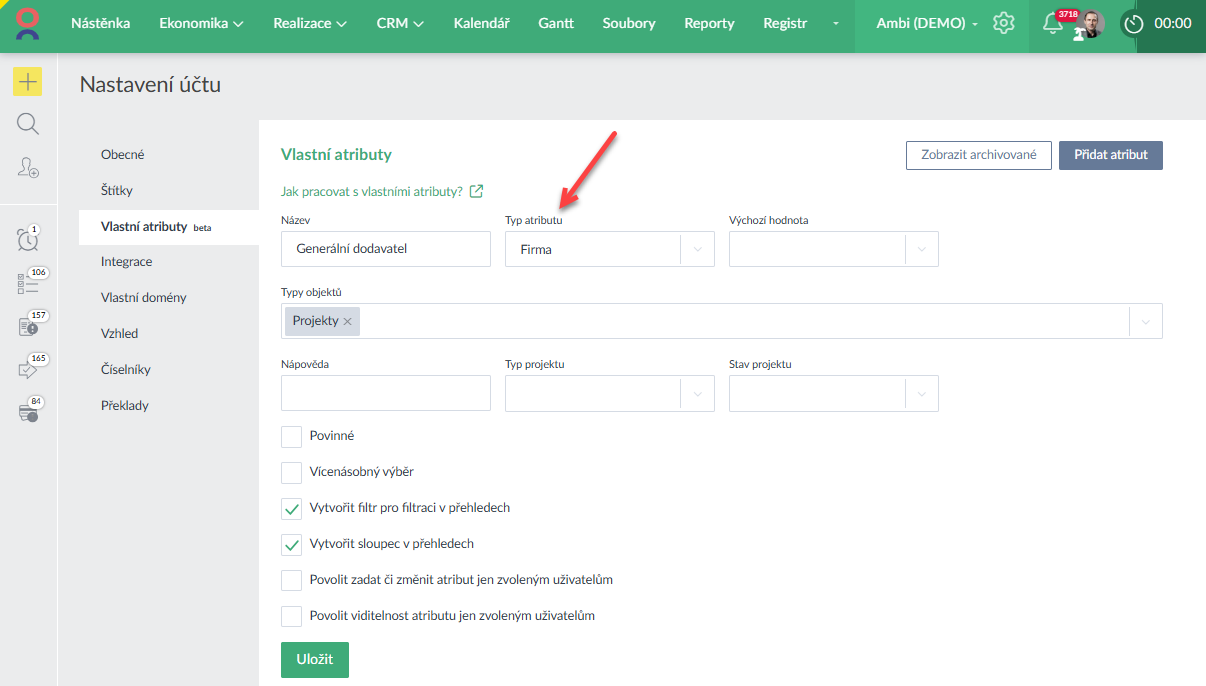Viewport: 1206px width, 686px height.
Task: Click the settings gear icon in the top bar
Action: (1003, 23)
